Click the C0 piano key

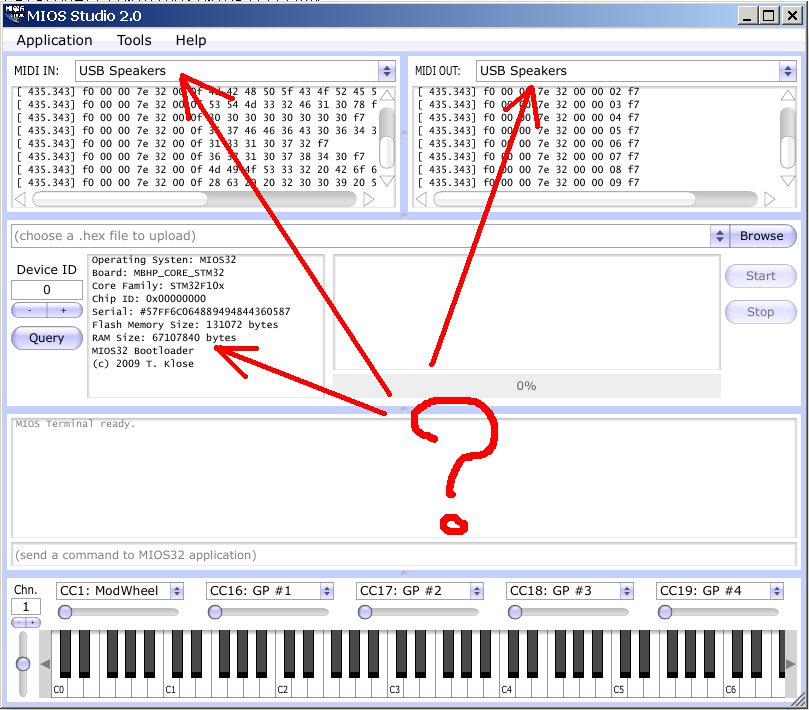[58, 689]
